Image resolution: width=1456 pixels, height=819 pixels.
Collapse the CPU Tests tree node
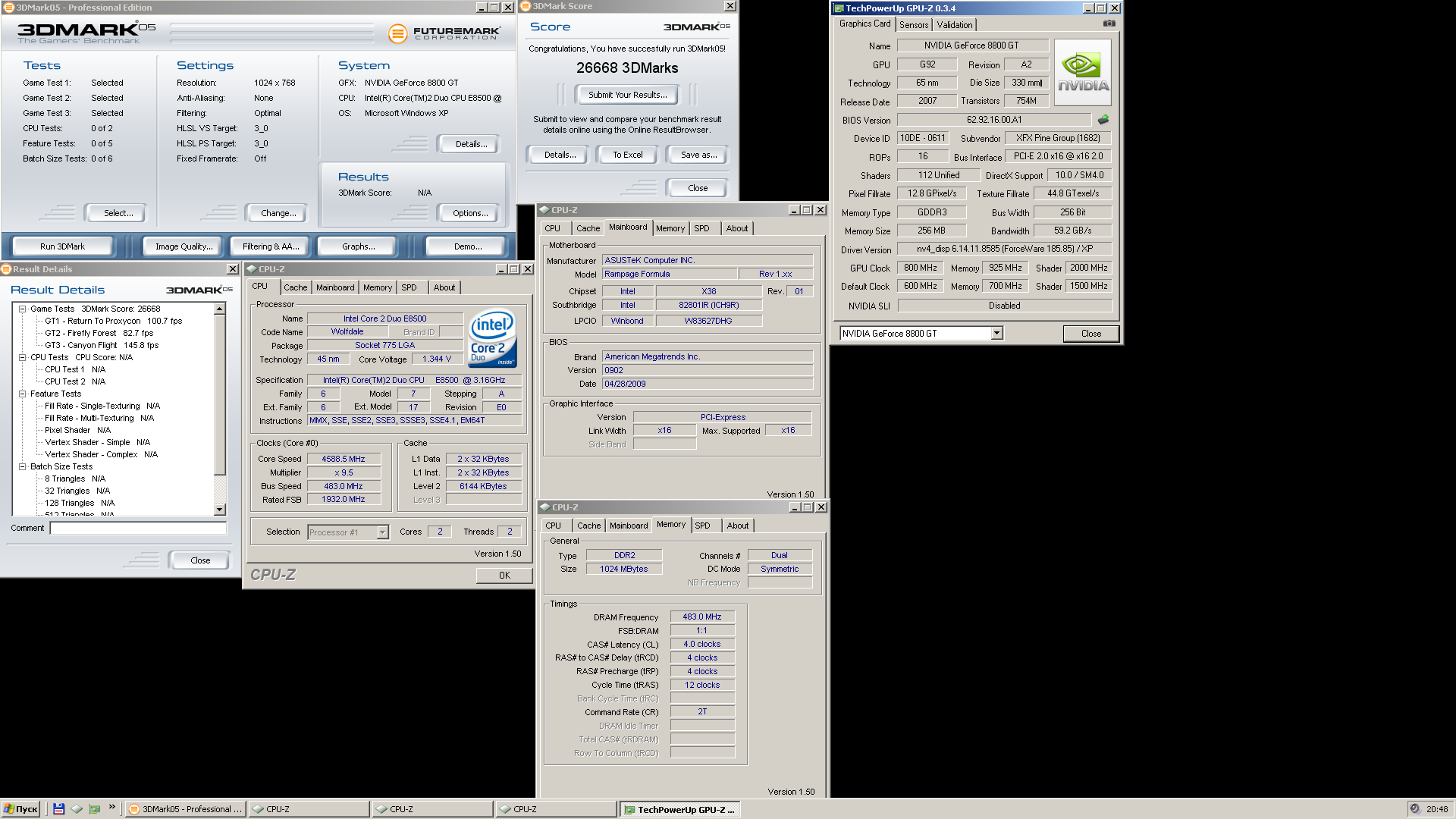(23, 357)
